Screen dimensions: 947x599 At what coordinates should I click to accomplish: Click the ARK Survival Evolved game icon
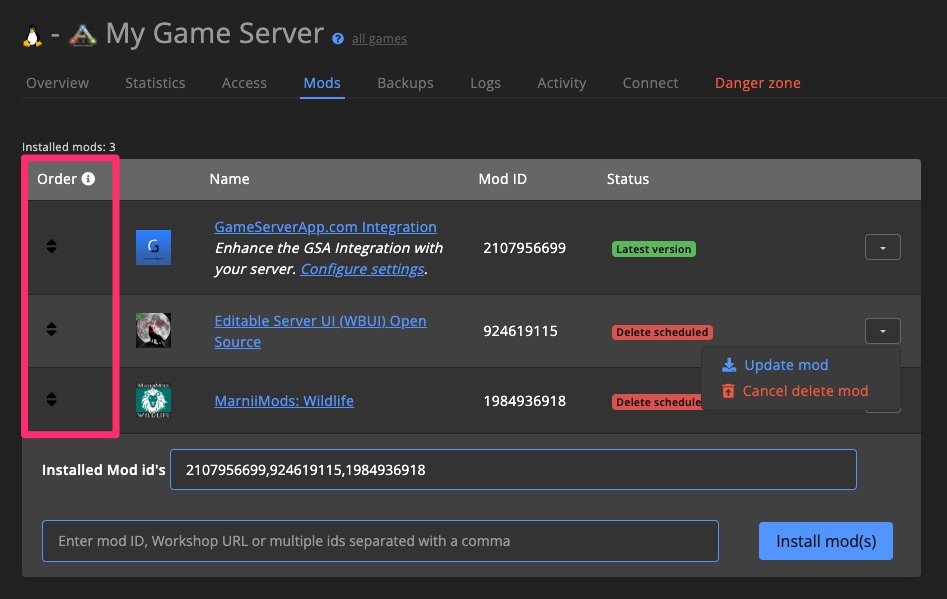click(83, 32)
